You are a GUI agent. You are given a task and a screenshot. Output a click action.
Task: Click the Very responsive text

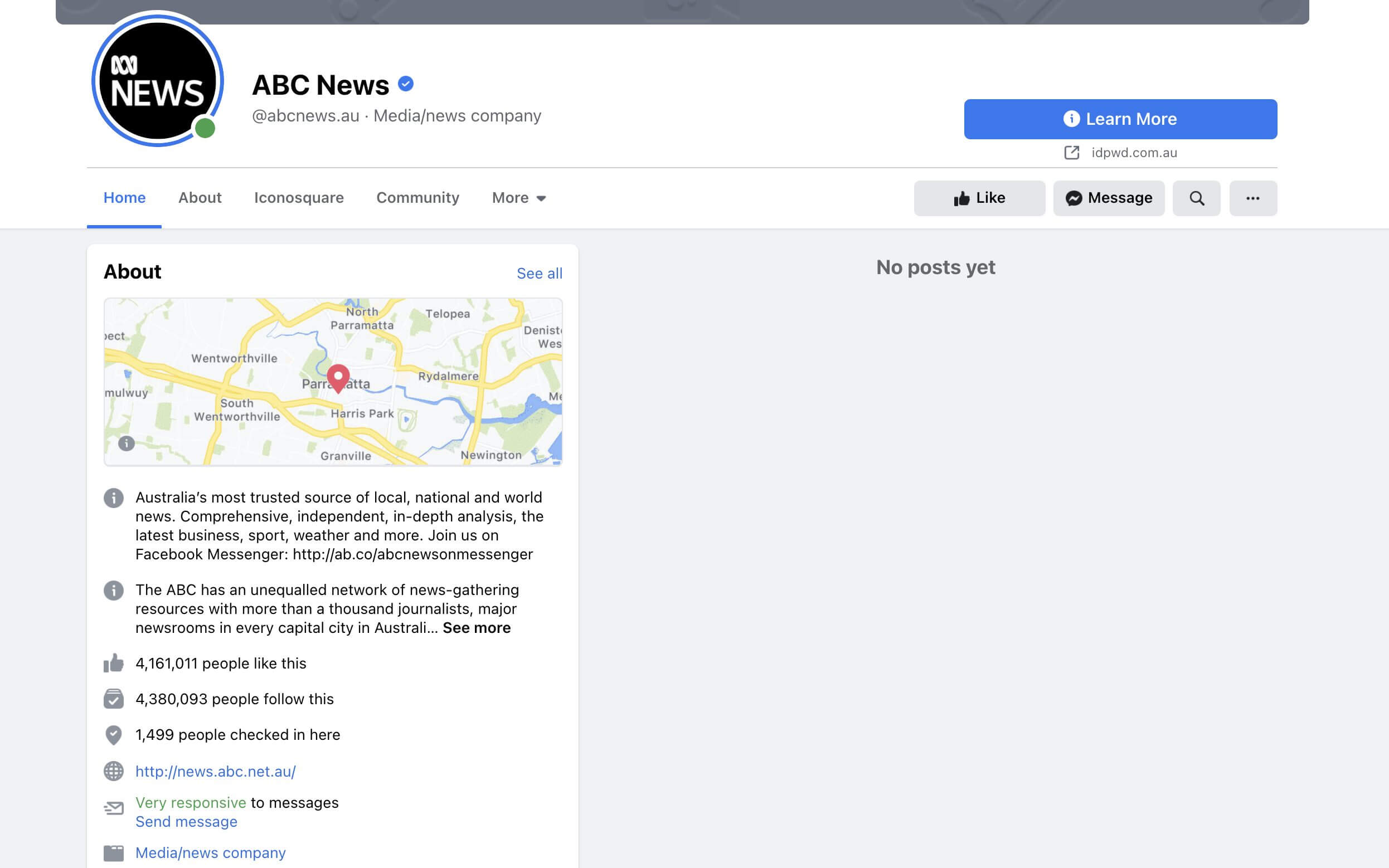pos(191,803)
